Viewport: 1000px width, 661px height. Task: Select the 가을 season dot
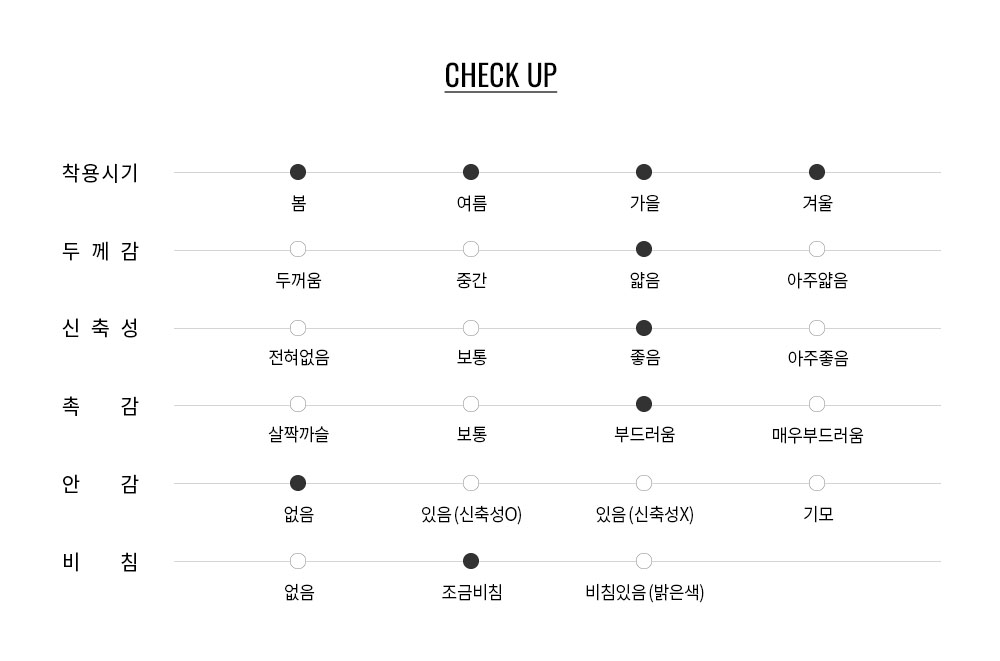click(x=644, y=172)
